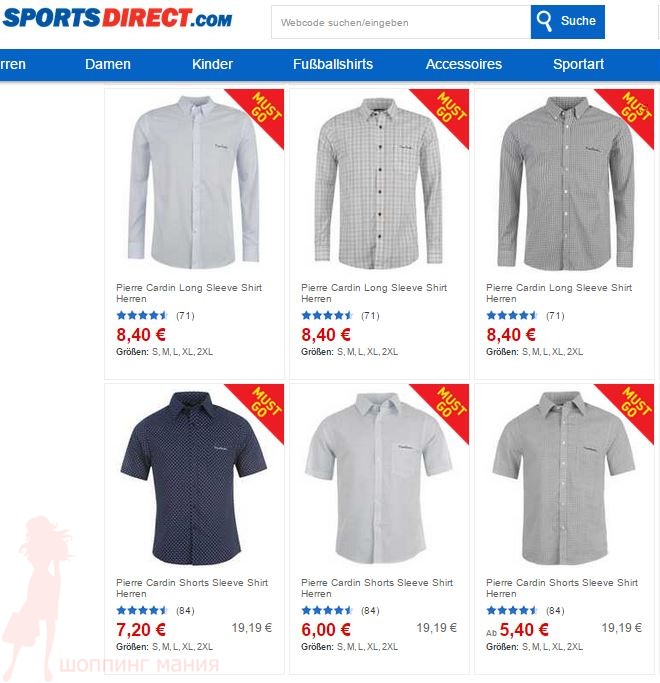Open the first Pierre Cardin Long Sleeve Shirt link
The image size is (660, 683).
tap(189, 293)
